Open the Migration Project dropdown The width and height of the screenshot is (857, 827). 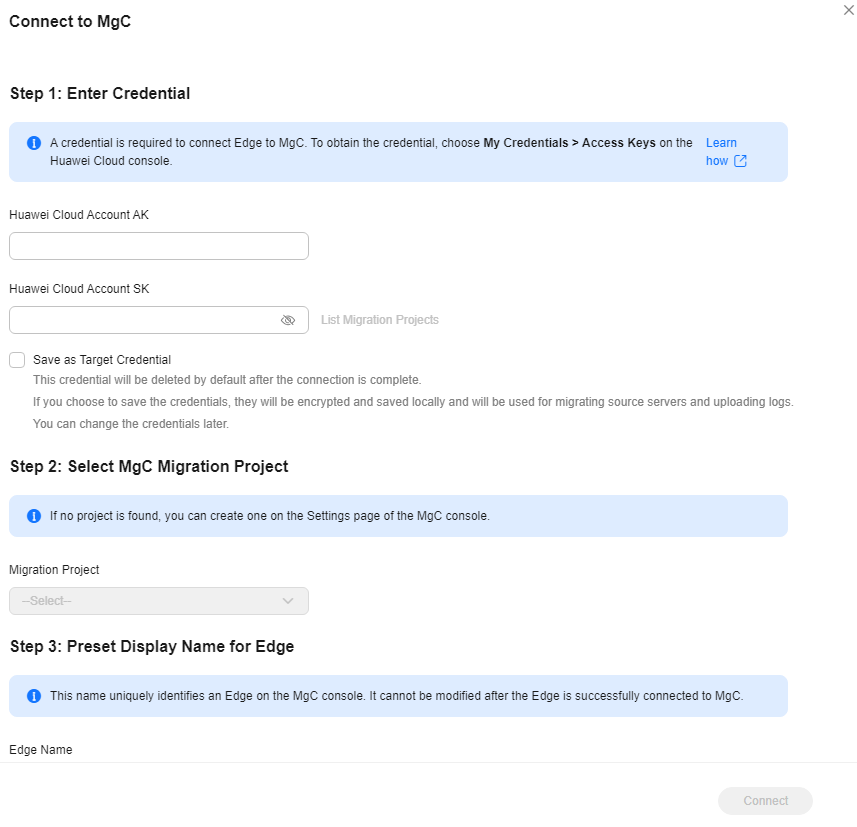159,601
